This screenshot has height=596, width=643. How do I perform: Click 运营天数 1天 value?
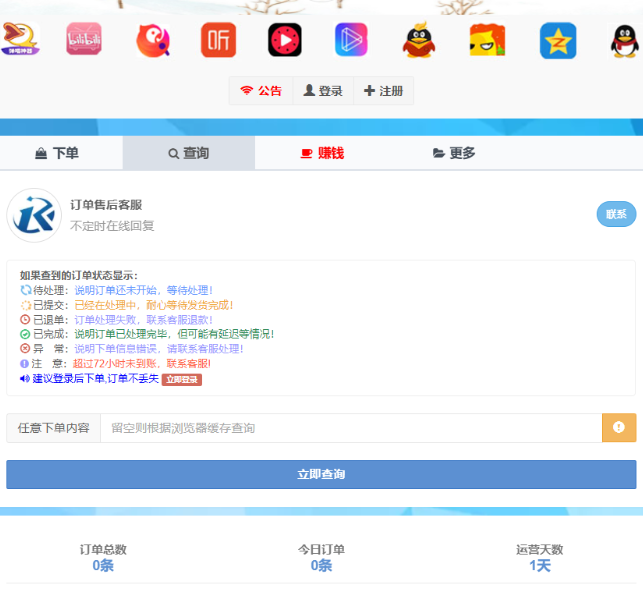pos(540,565)
